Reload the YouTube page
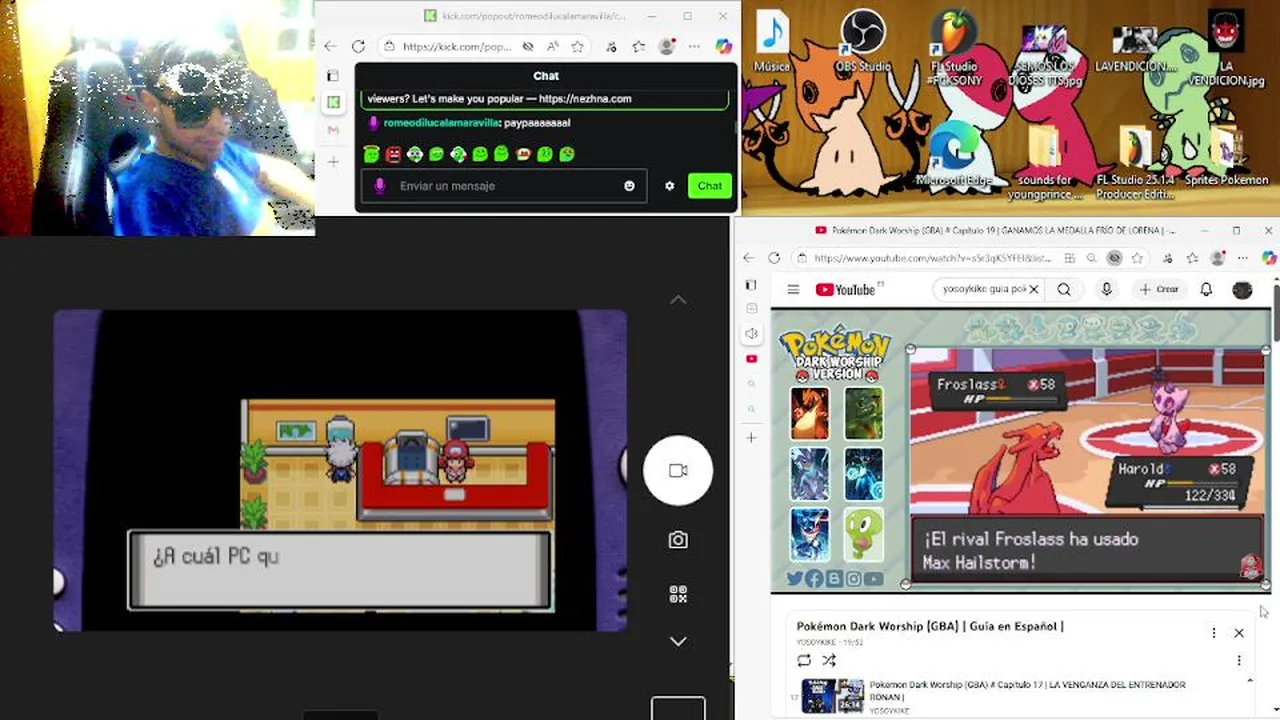This screenshot has width=1280, height=720. click(774, 258)
